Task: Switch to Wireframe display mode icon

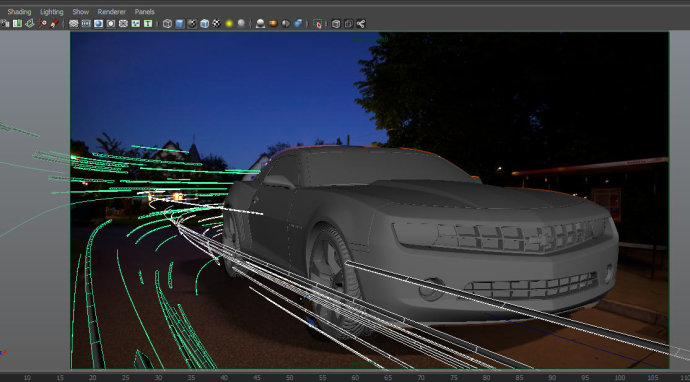Action: coord(167,23)
